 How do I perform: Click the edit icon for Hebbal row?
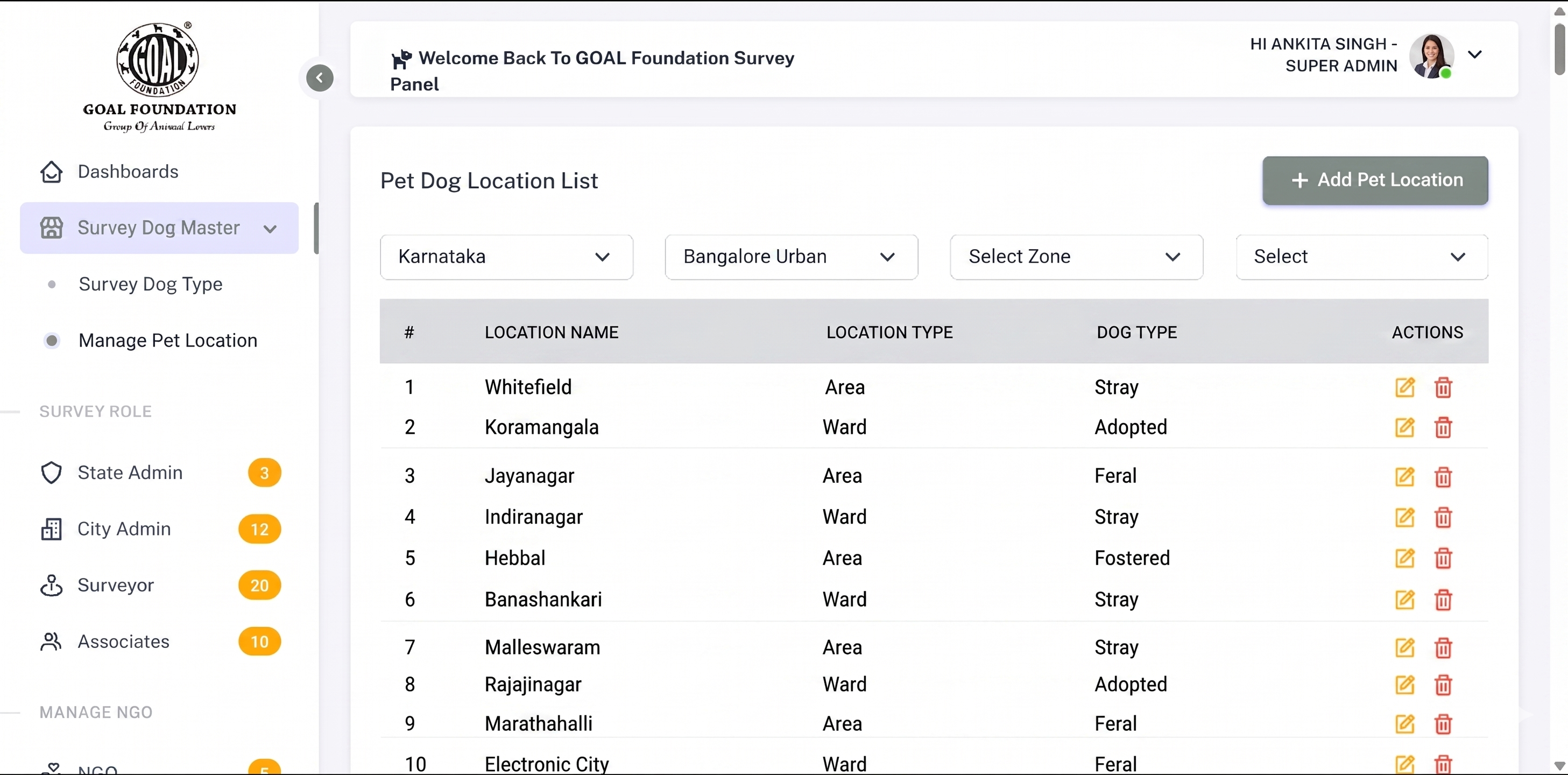(x=1405, y=558)
